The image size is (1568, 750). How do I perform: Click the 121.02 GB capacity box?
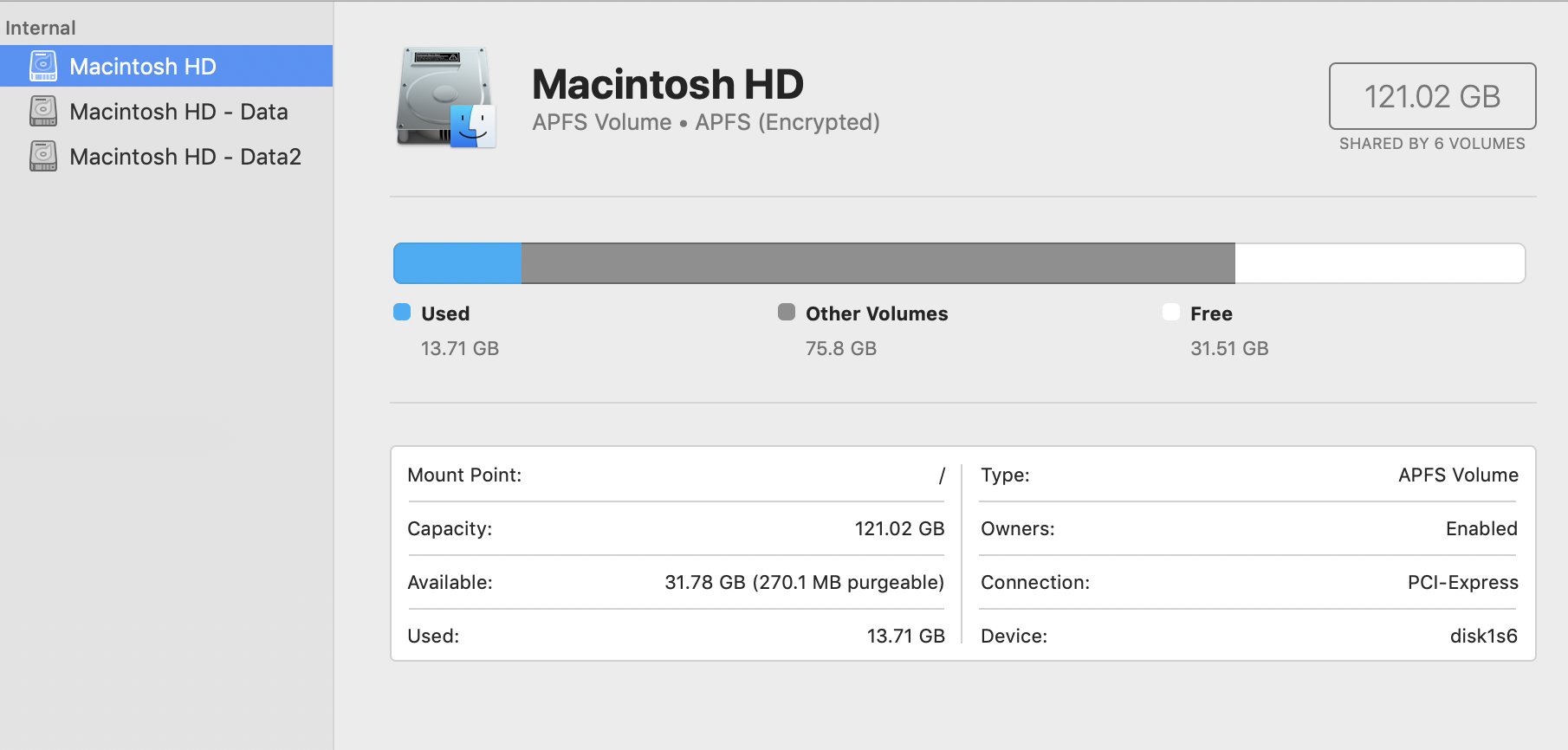pyautogui.click(x=1432, y=96)
